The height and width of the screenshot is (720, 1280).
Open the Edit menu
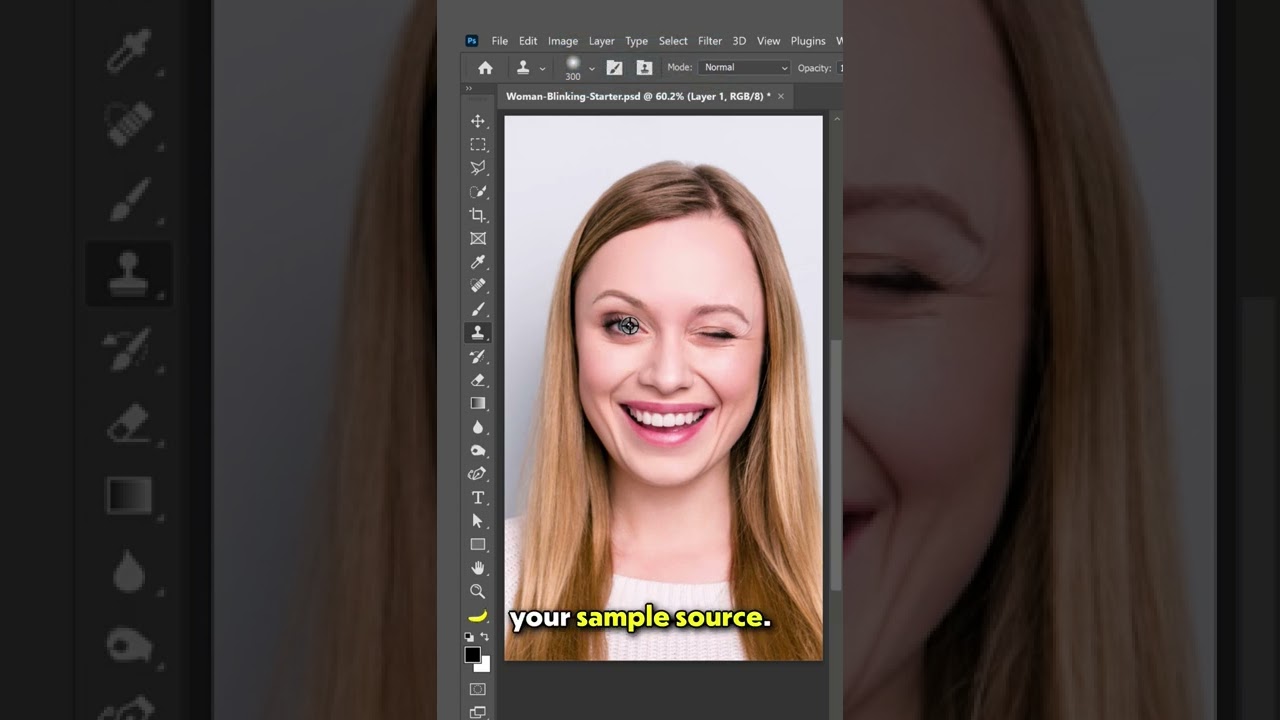pos(528,41)
